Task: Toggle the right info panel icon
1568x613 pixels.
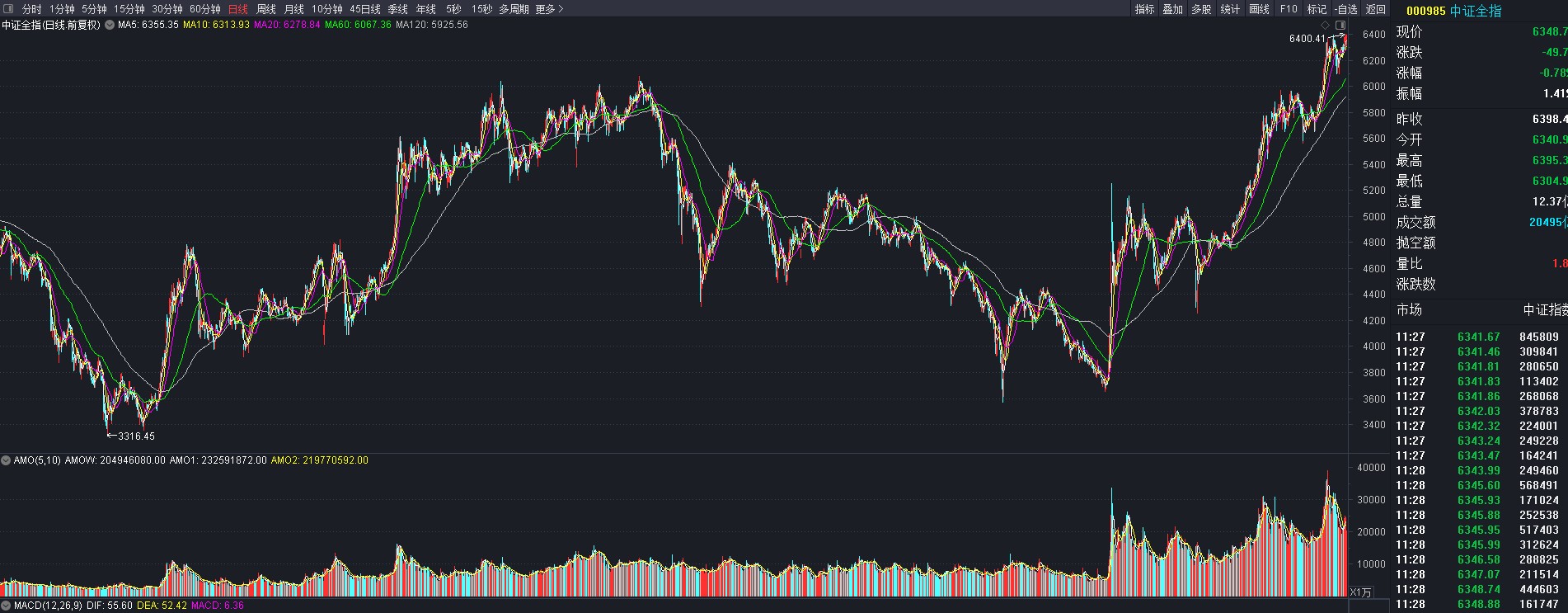Action: 1340,26
